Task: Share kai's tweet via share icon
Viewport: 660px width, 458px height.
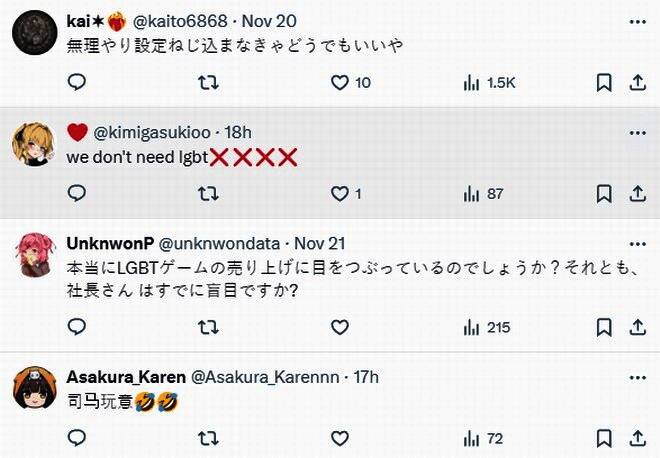Action: click(637, 83)
